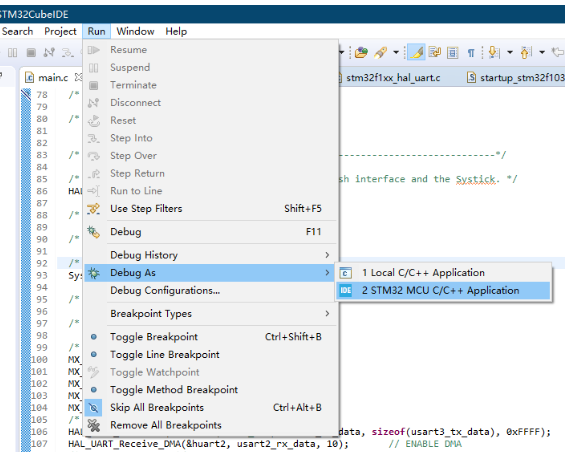565x452 pixels.
Task: Open the Search menu in menu bar
Action: 17,31
